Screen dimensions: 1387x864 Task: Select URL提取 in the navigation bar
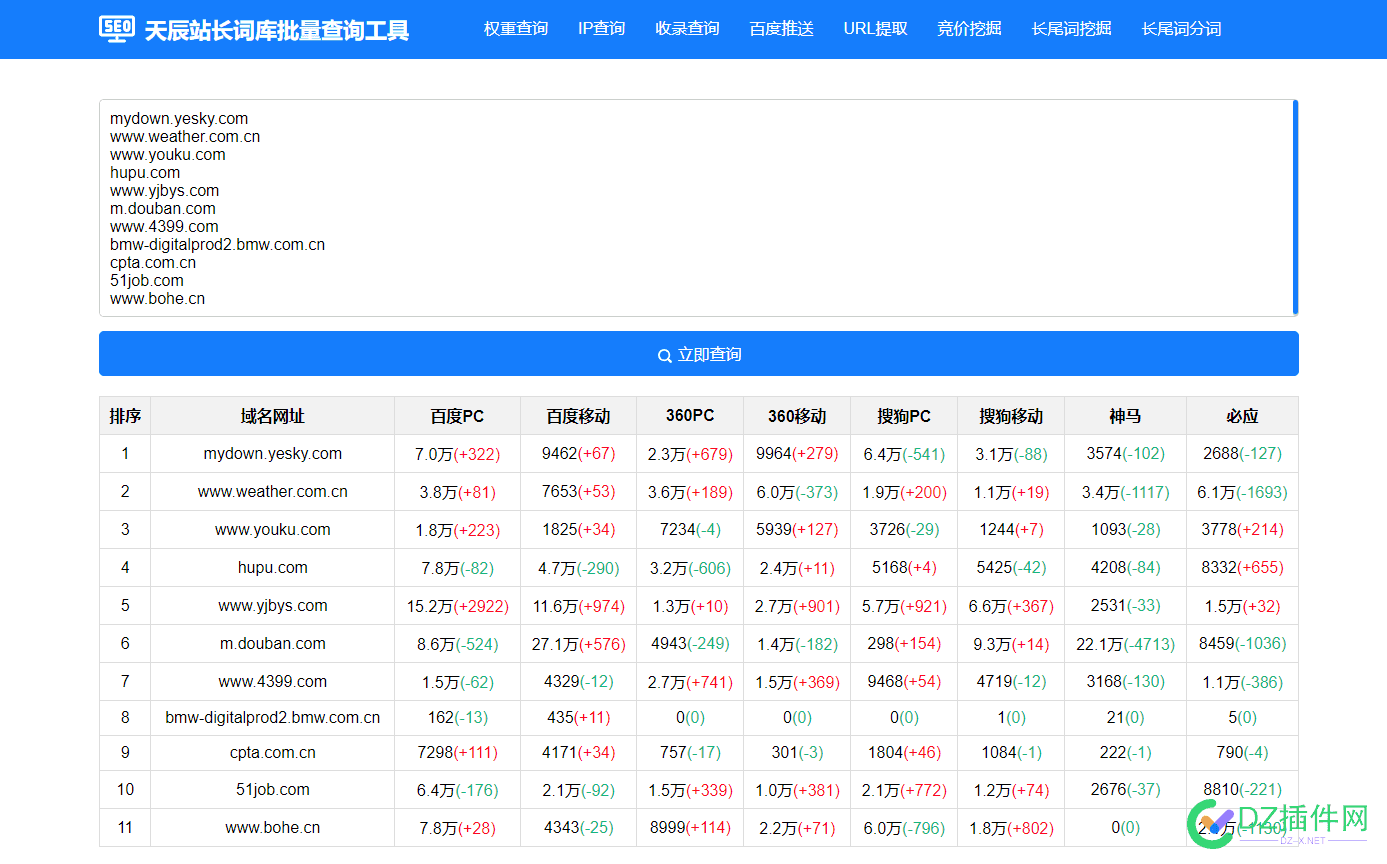click(x=876, y=28)
